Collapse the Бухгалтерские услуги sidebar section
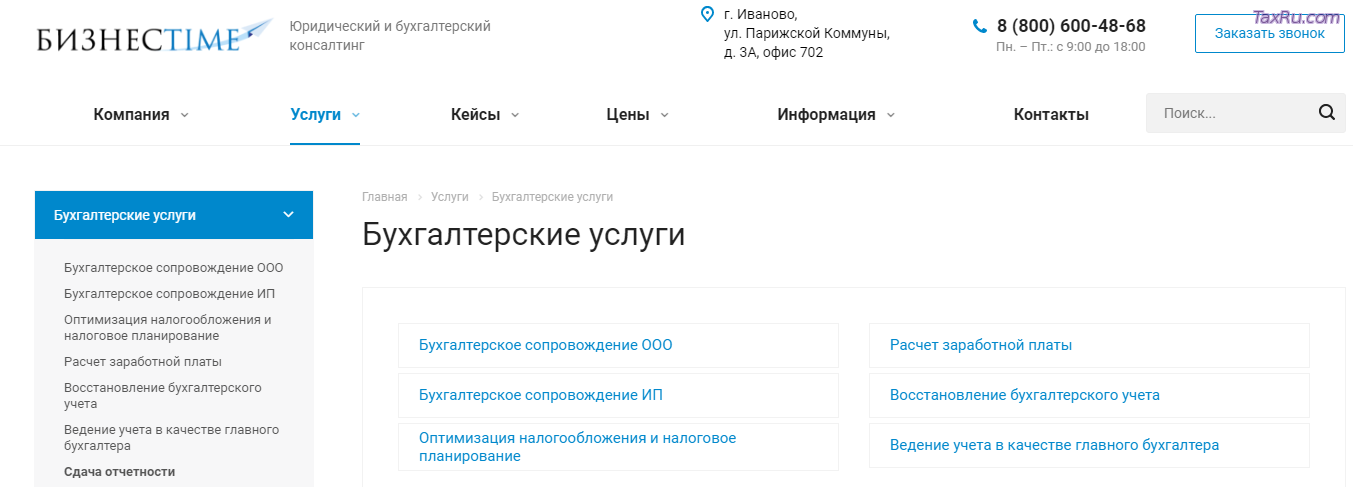The image size is (1353, 487). [288, 215]
